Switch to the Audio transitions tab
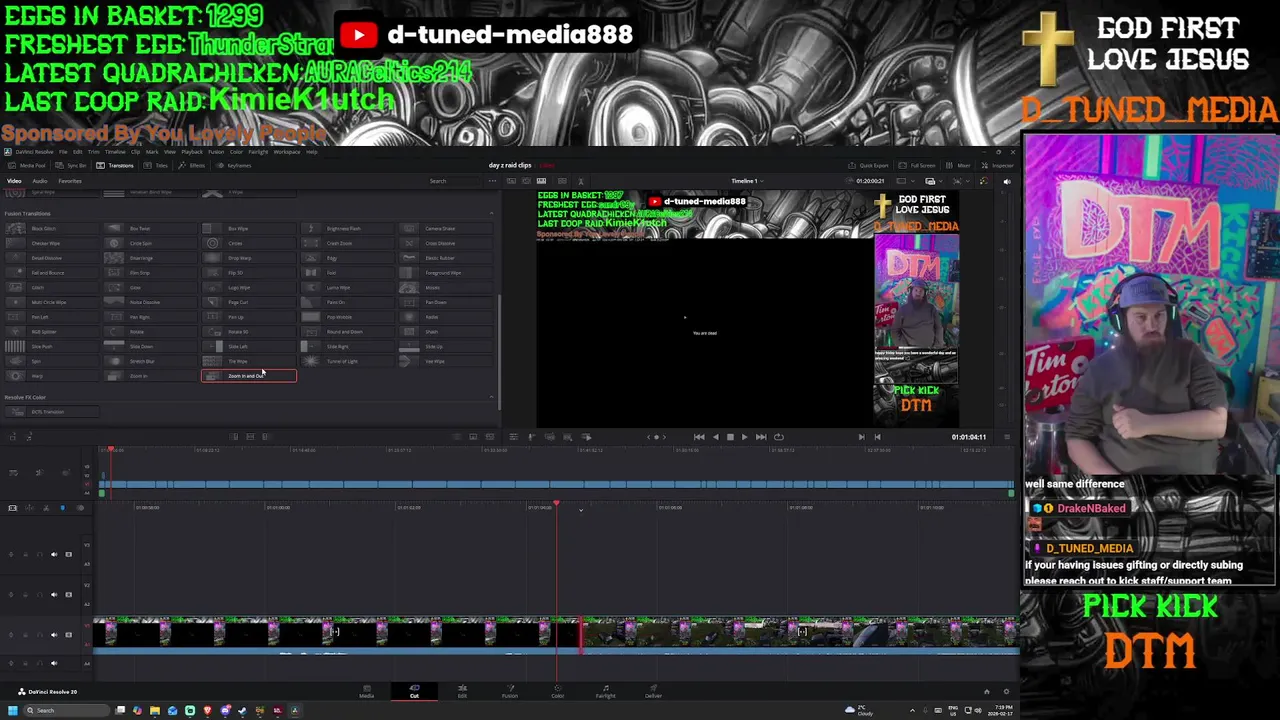The image size is (1280, 720). (40, 181)
